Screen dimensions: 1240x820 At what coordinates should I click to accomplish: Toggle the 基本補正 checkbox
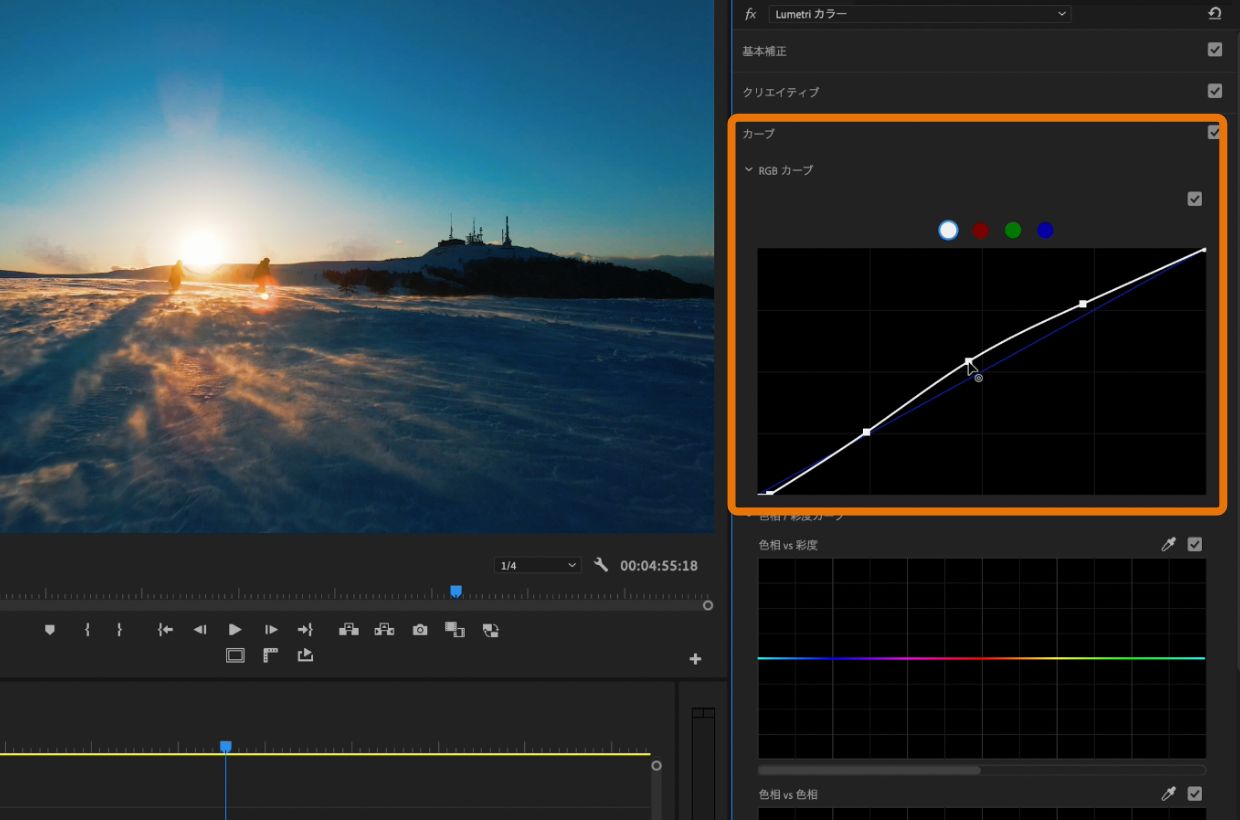(x=1215, y=50)
